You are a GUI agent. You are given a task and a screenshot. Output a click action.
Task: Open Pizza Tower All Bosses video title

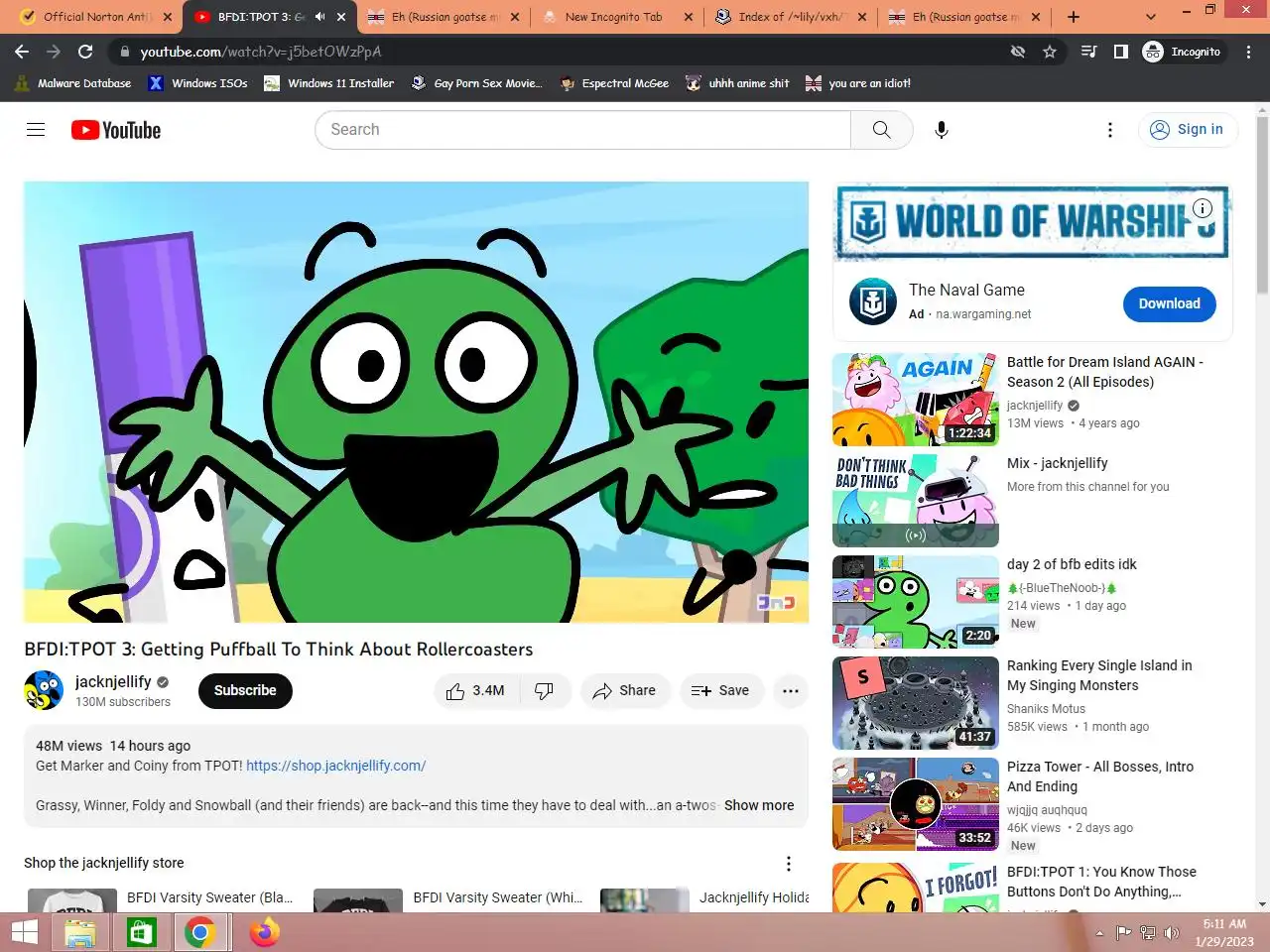(x=1100, y=776)
